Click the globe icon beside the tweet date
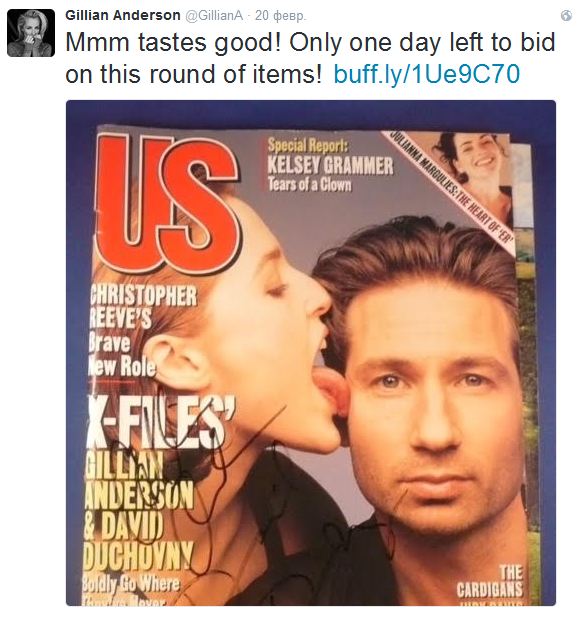 pos(566,16)
